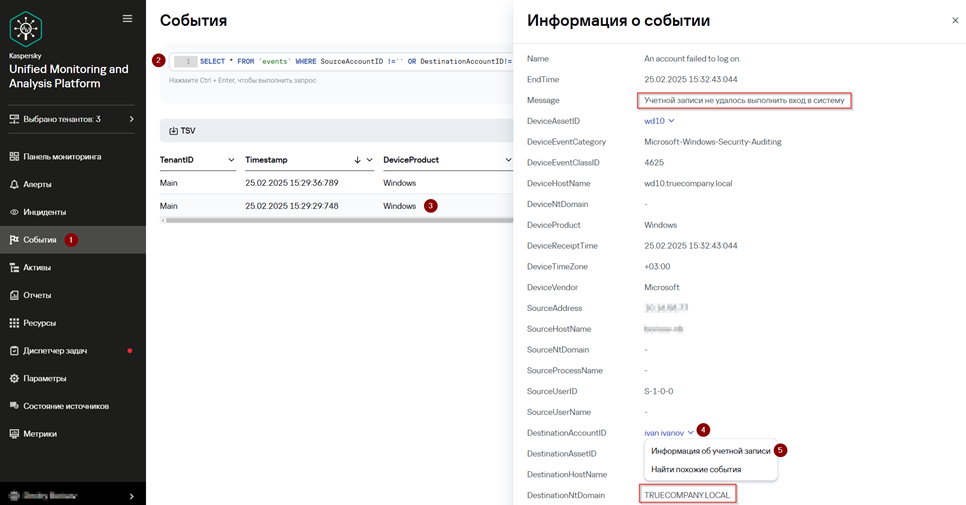The height and width of the screenshot is (505, 966).
Task: Select event row timestamped 15:29:36.789
Action: tap(336, 183)
